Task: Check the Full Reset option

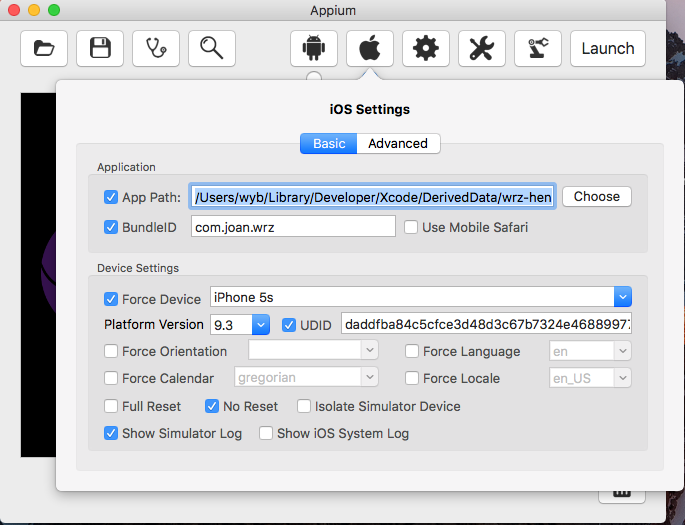Action: [x=111, y=406]
